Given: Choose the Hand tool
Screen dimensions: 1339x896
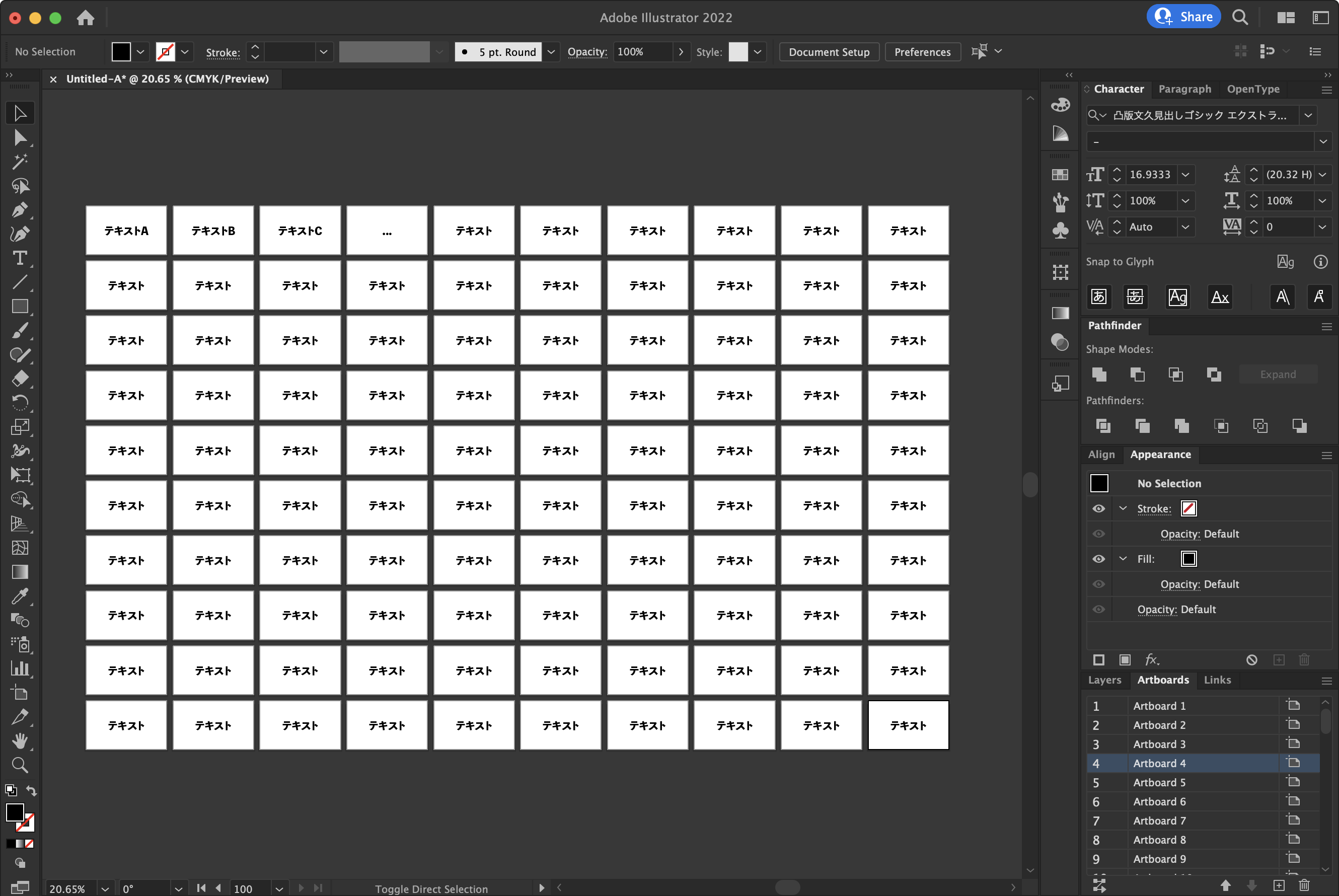Looking at the screenshot, I should [21, 741].
